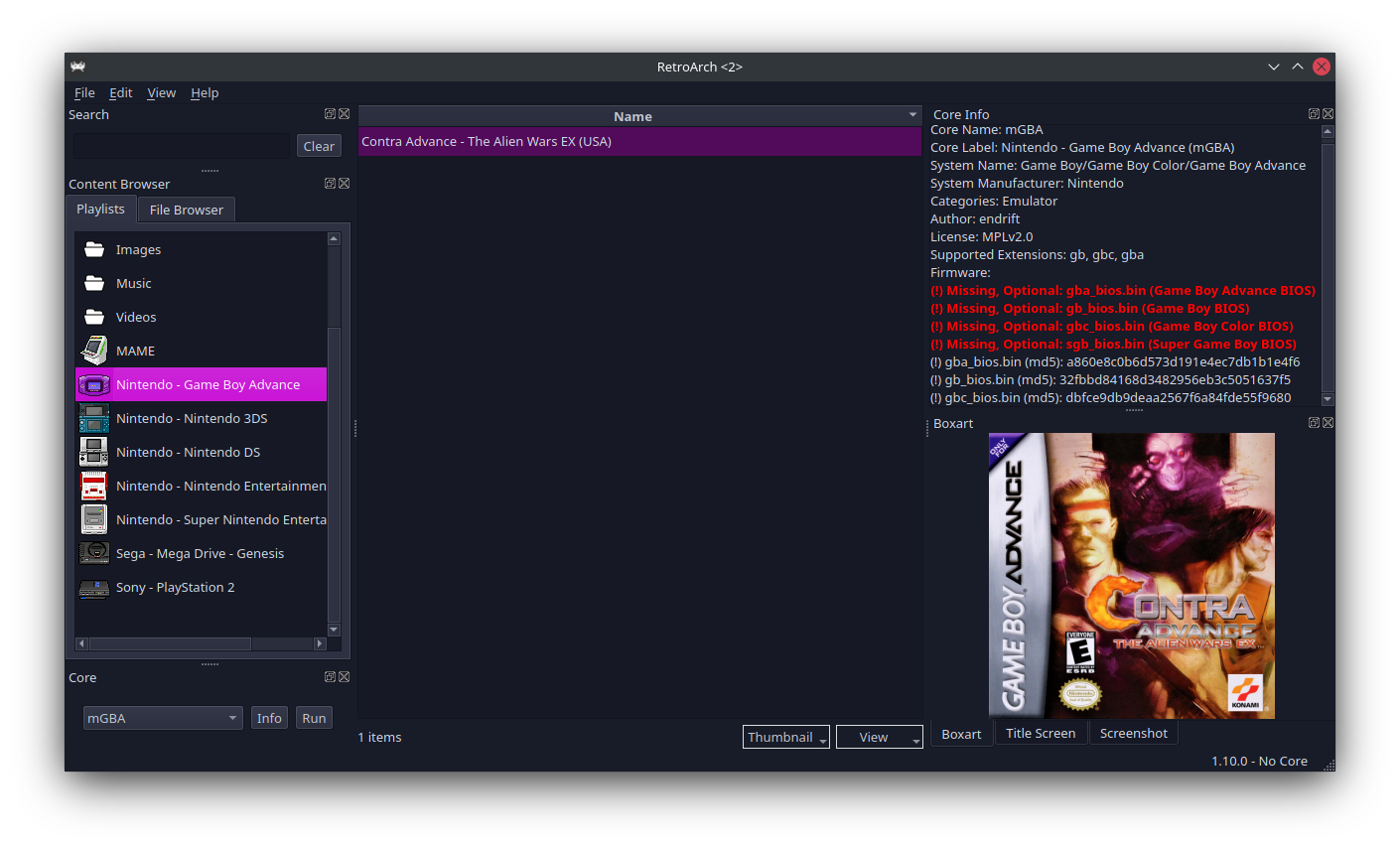Sort by the Name column header
Viewport: 1400px width, 848px height.
coord(640,116)
